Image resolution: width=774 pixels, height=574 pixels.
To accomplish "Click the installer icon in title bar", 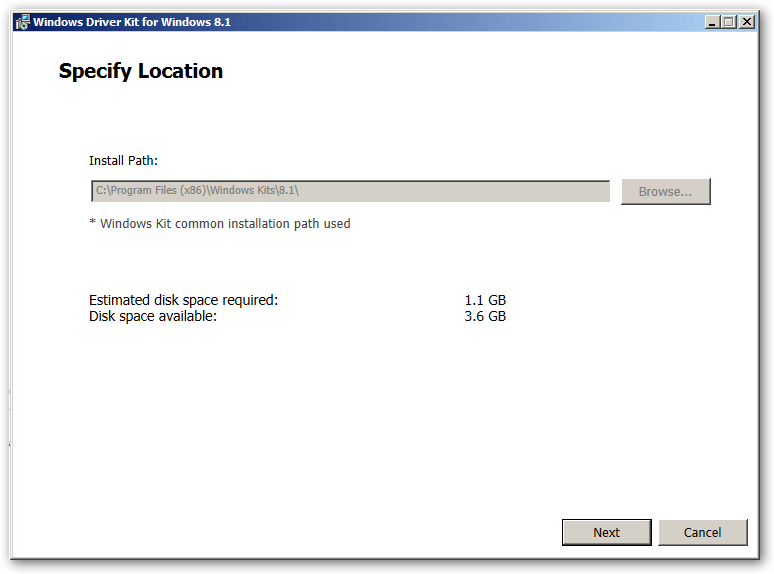I will tap(22, 22).
